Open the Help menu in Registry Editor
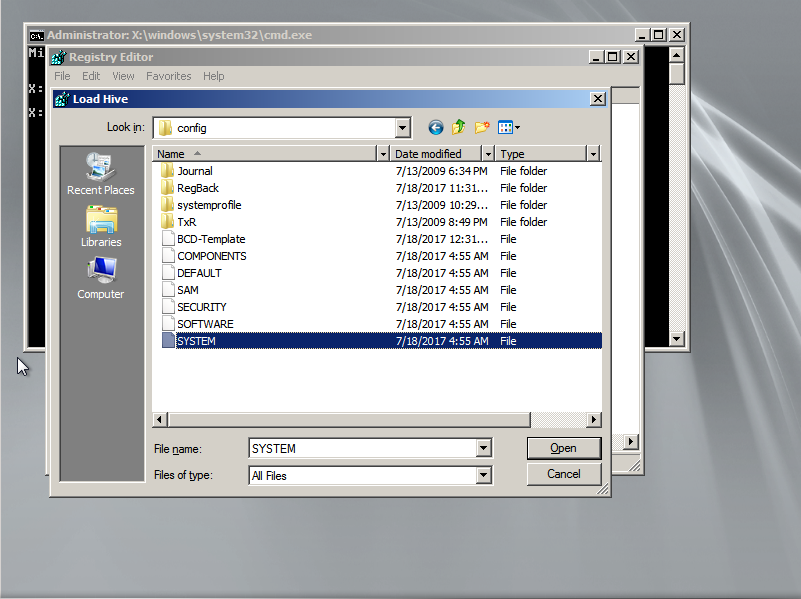This screenshot has height=599, width=801. 214,76
